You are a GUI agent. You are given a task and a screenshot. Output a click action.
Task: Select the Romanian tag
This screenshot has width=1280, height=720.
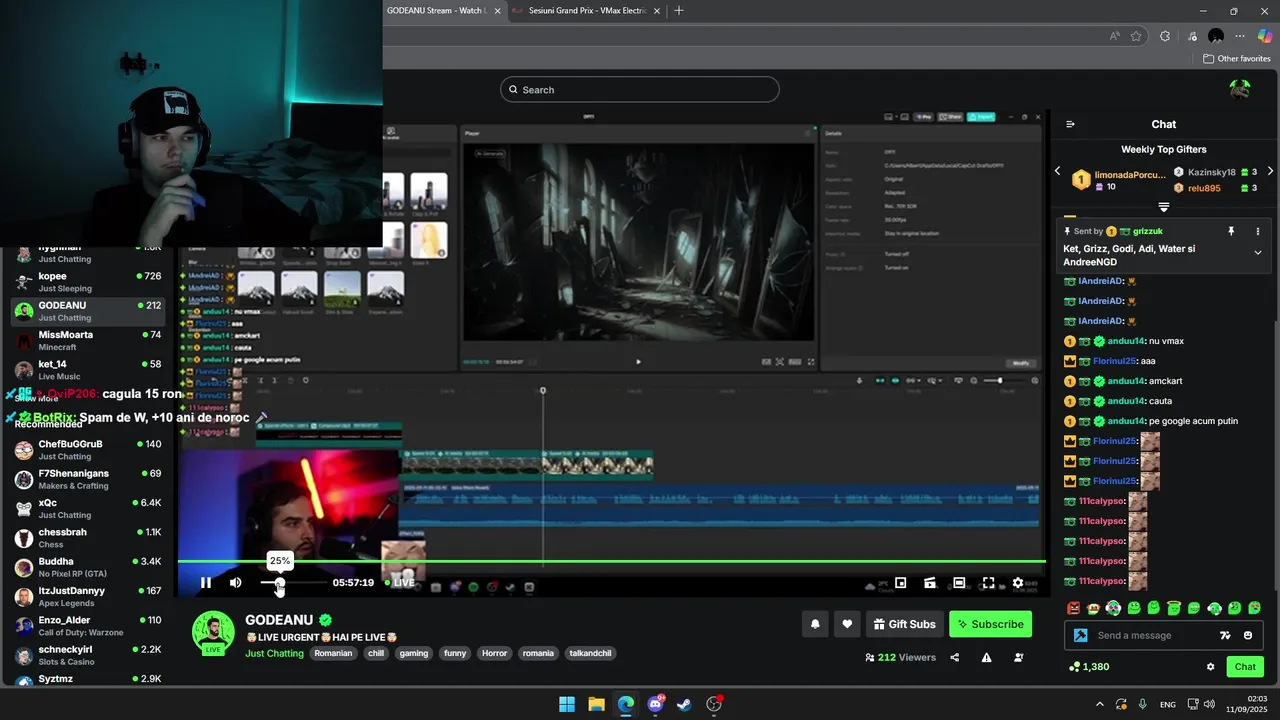[333, 653]
